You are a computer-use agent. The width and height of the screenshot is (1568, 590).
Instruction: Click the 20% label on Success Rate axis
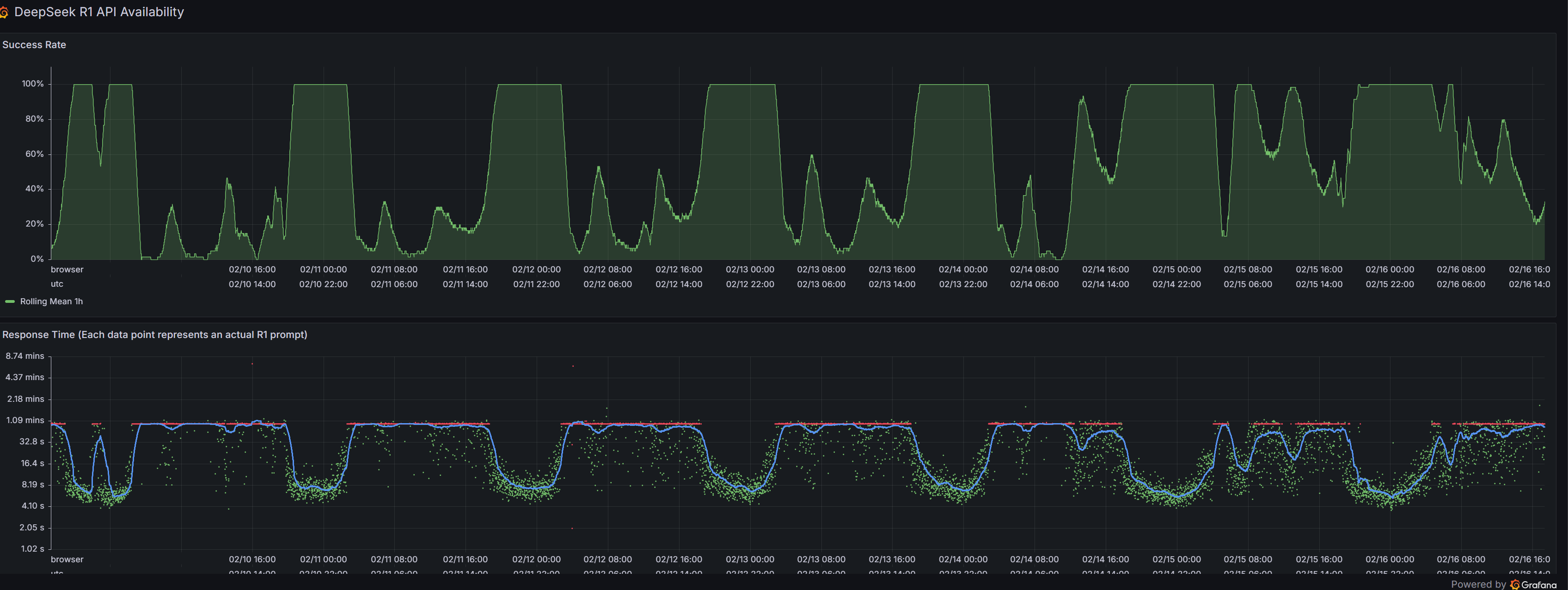click(x=35, y=223)
